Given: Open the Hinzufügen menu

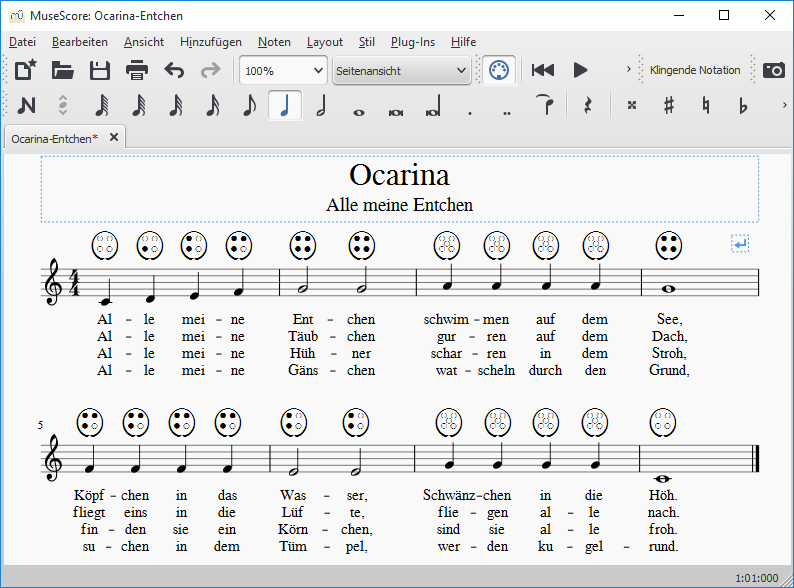Looking at the screenshot, I should tap(211, 42).
